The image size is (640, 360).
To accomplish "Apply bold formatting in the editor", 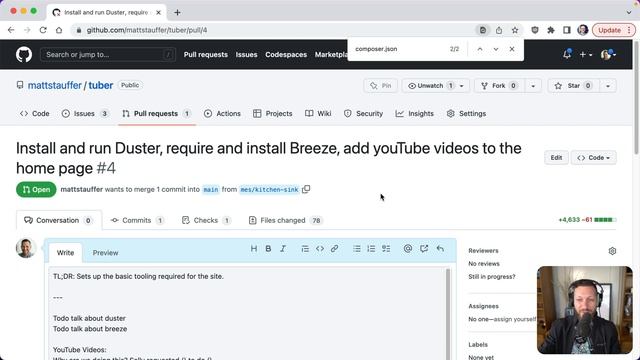I will [268, 249].
